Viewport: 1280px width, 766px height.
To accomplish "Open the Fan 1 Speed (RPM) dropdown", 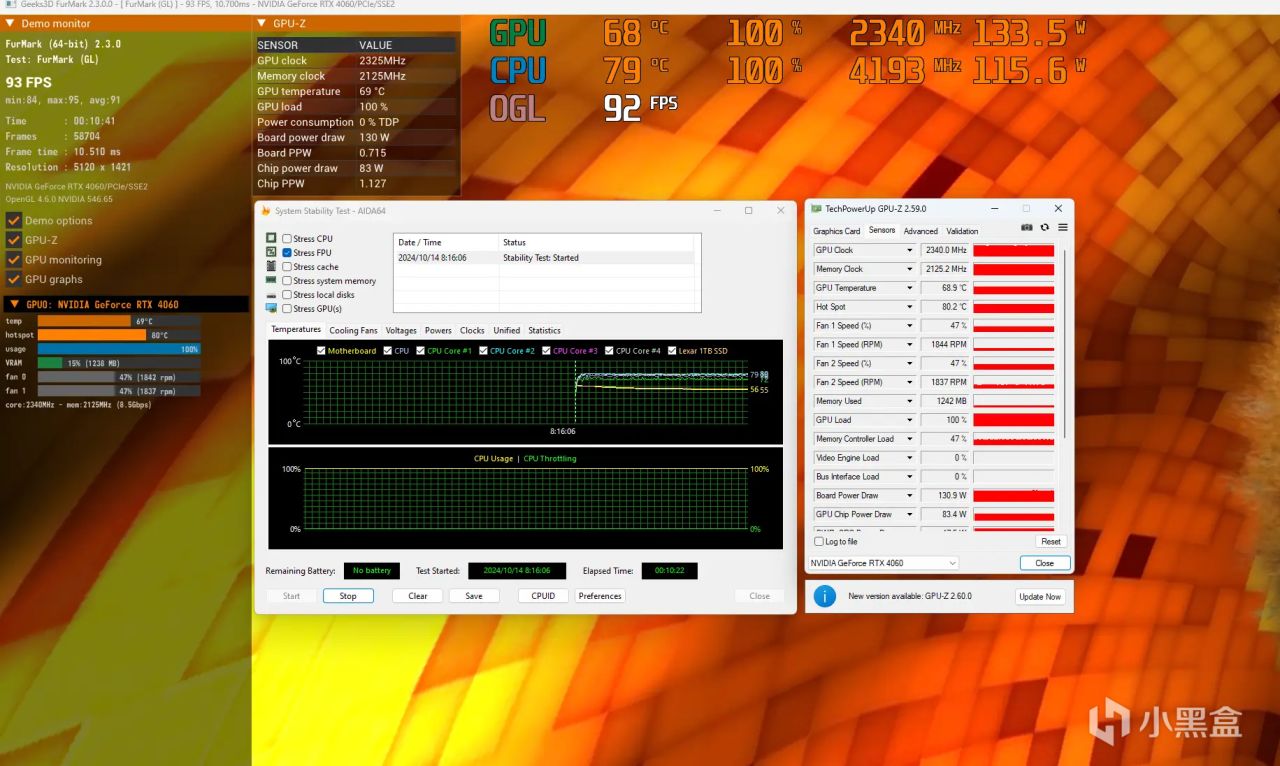I will 910,345.
